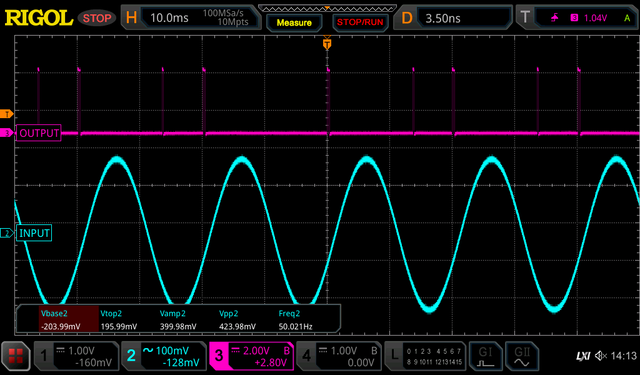Open the red grid menu icon
640x375 pixels.
click(x=16, y=356)
